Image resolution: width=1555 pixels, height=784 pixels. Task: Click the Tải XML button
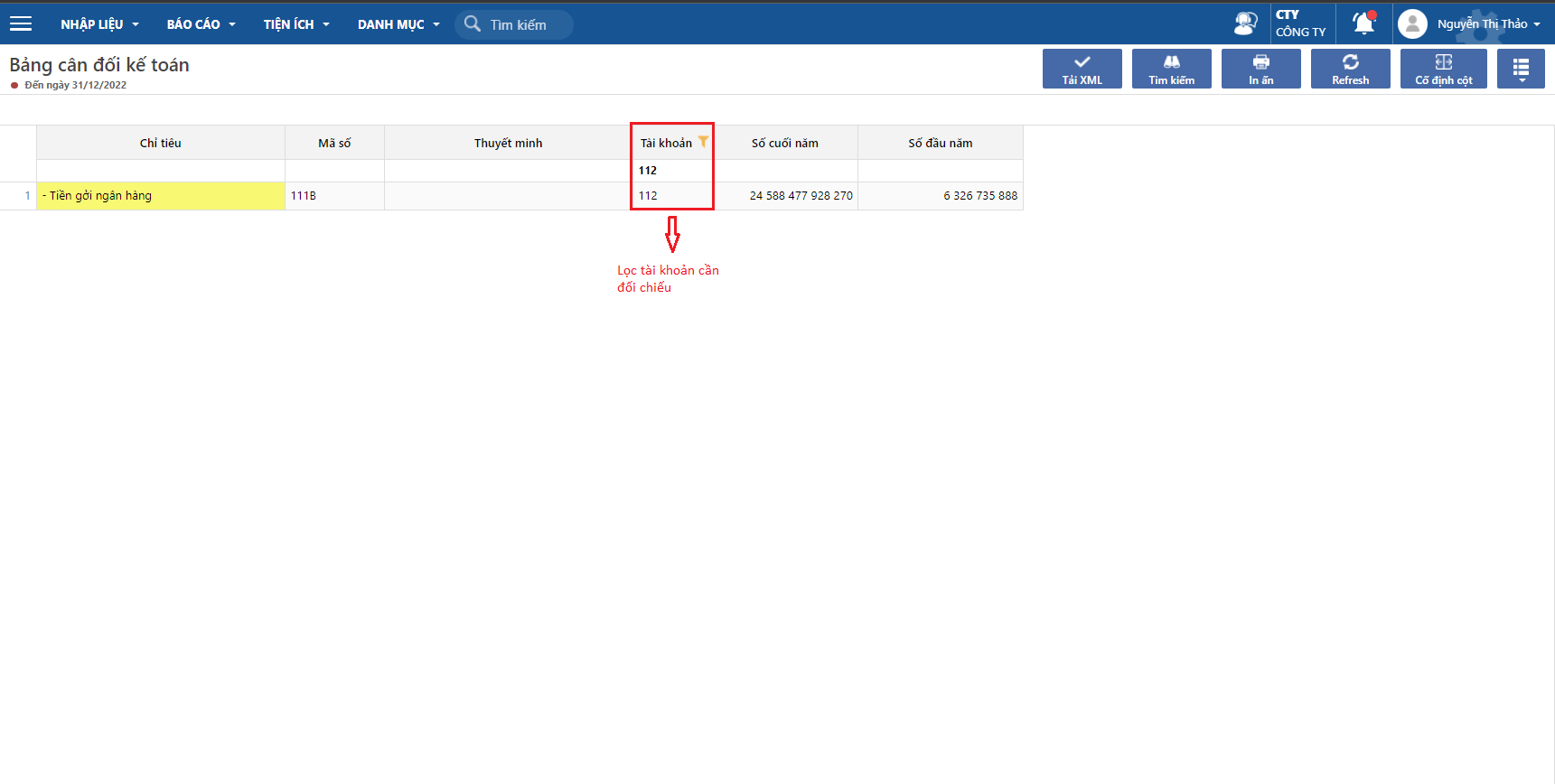pyautogui.click(x=1082, y=69)
